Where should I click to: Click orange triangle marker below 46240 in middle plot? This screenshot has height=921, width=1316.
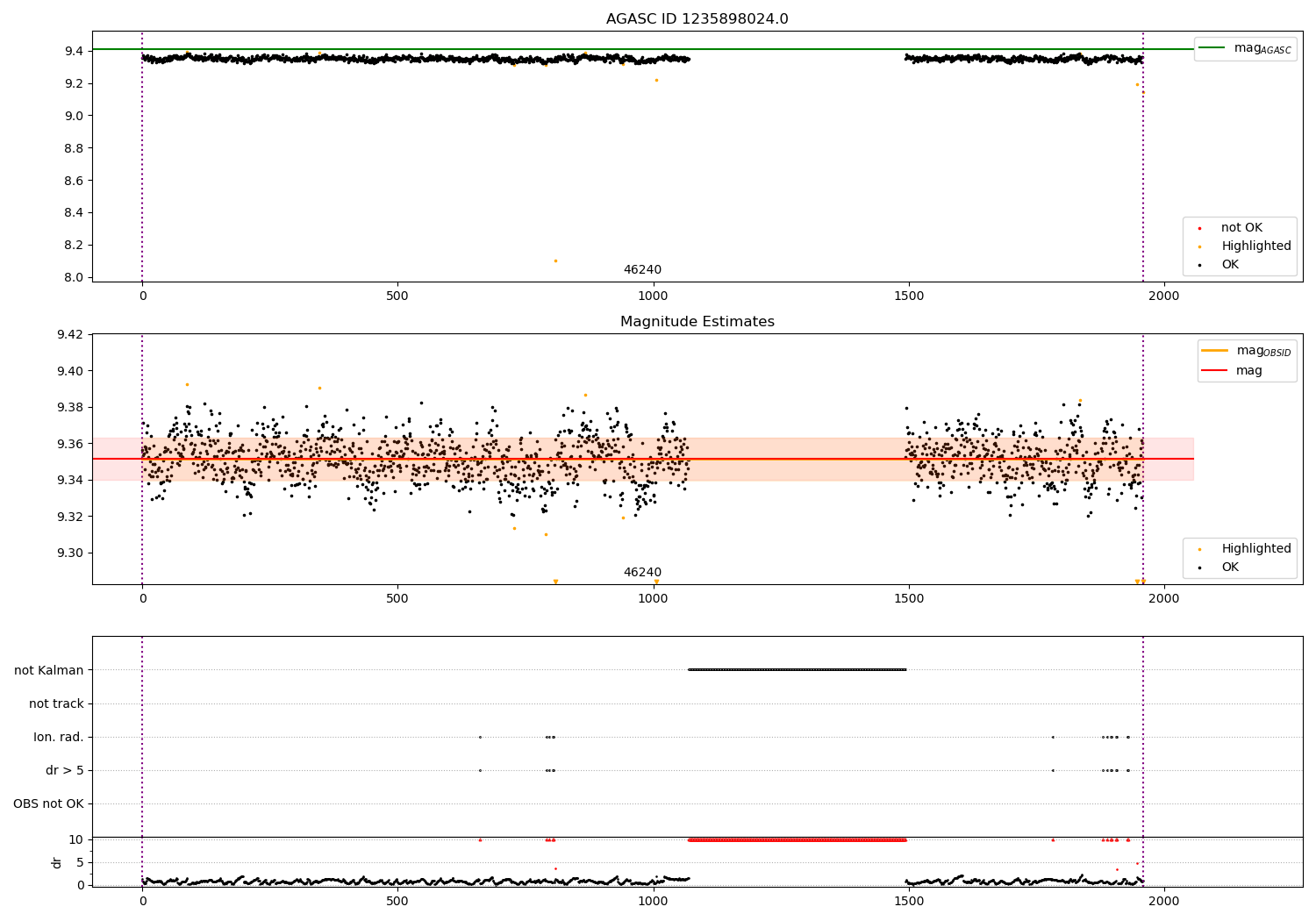tap(655, 582)
